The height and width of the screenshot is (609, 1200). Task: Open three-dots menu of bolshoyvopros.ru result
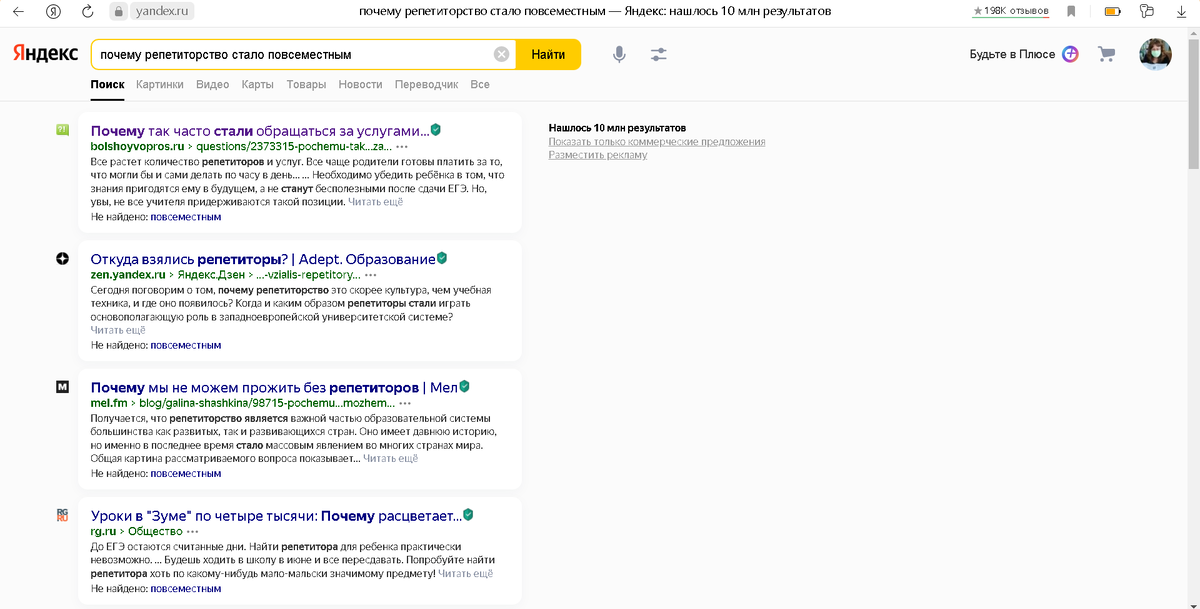[x=402, y=146]
